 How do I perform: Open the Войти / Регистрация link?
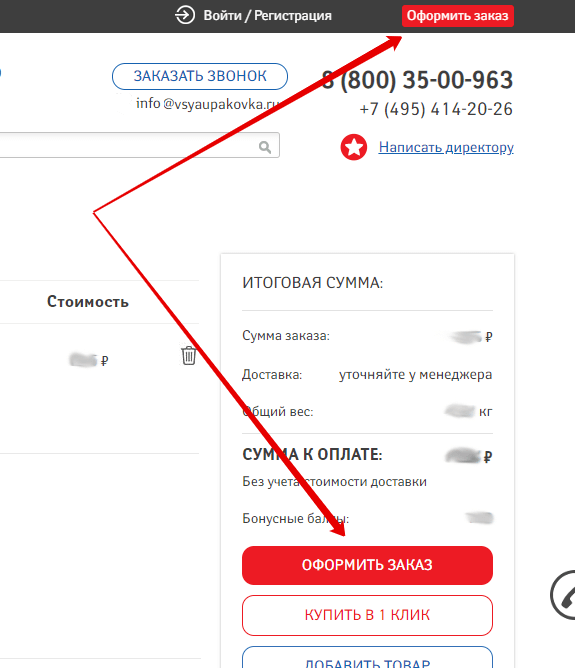click(267, 16)
